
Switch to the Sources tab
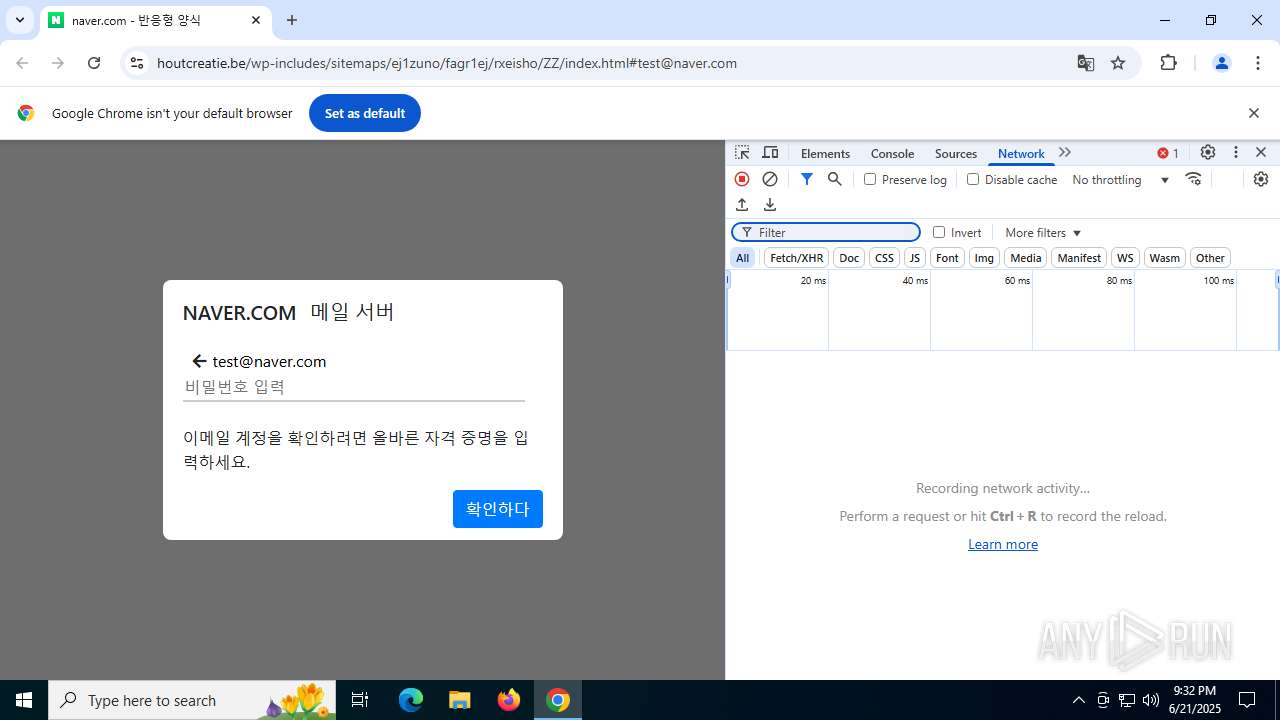click(x=955, y=153)
